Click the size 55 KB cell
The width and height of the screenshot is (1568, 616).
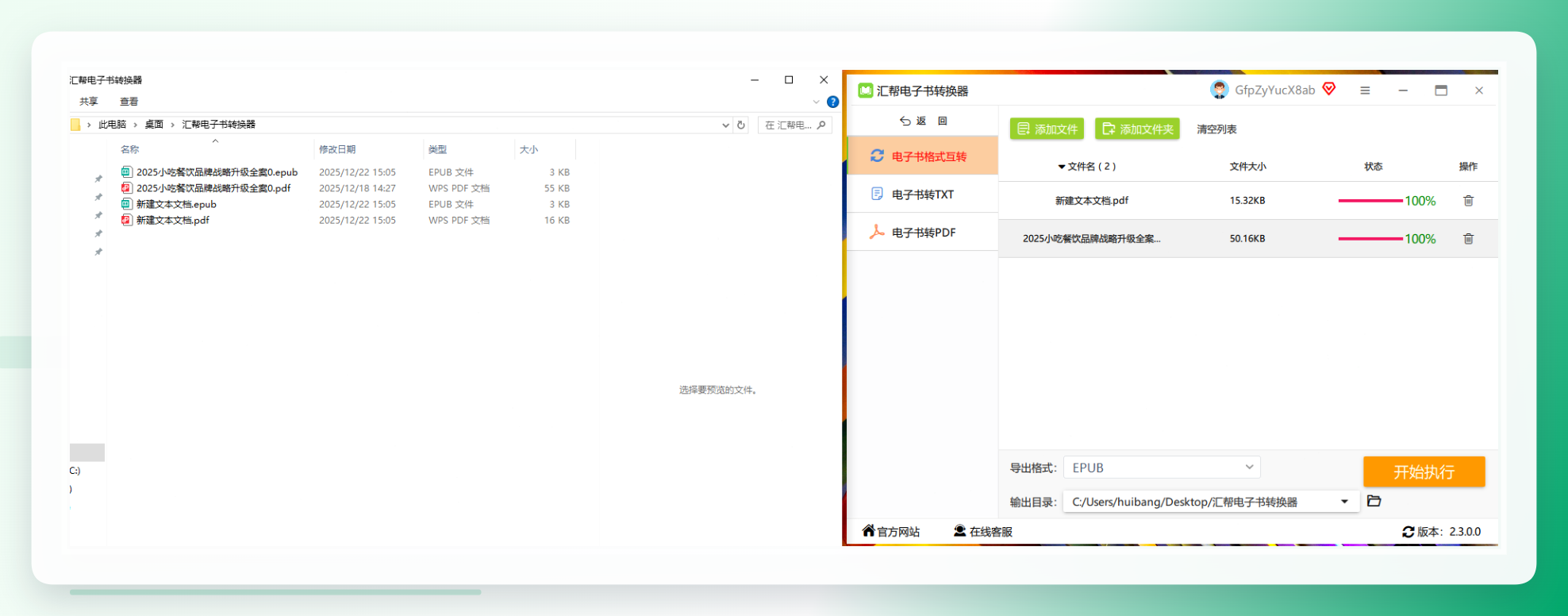point(557,188)
